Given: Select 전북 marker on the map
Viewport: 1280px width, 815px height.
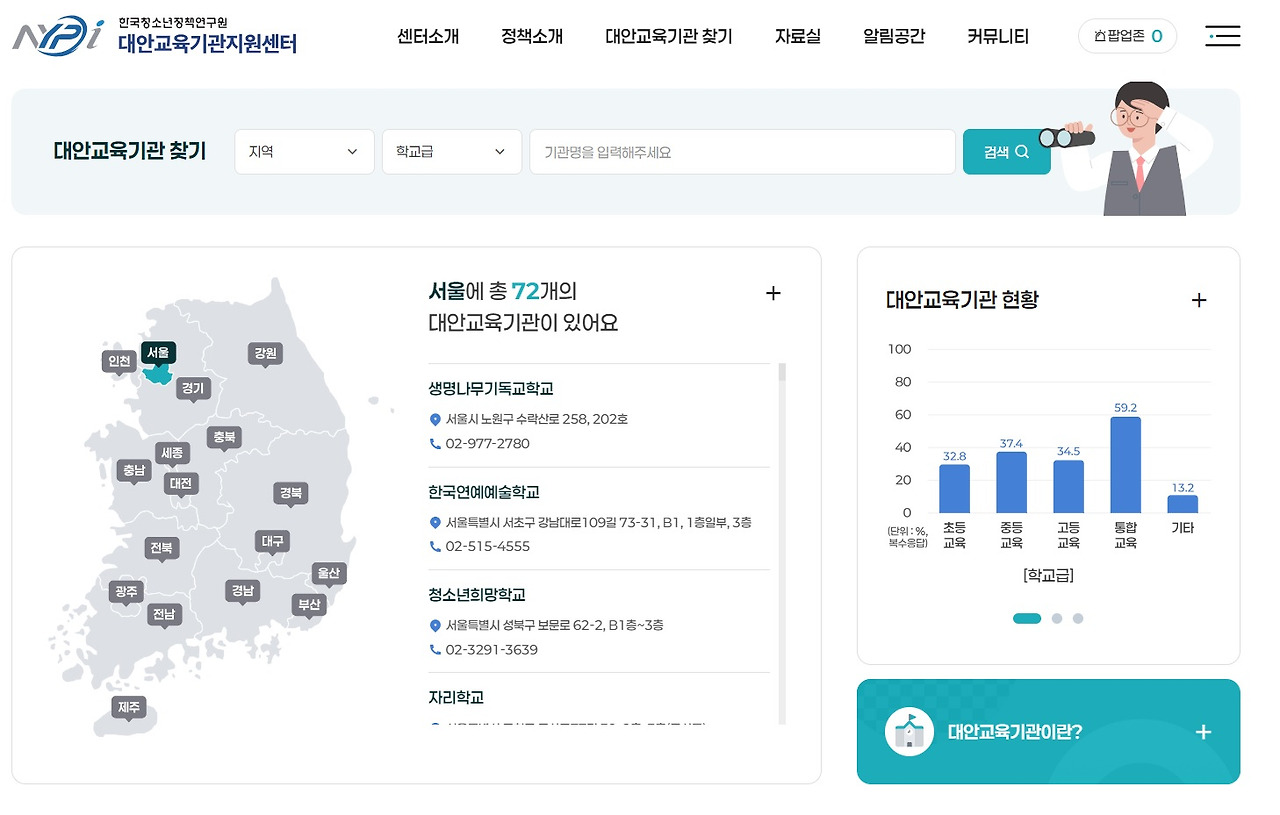Looking at the screenshot, I should click(162, 549).
